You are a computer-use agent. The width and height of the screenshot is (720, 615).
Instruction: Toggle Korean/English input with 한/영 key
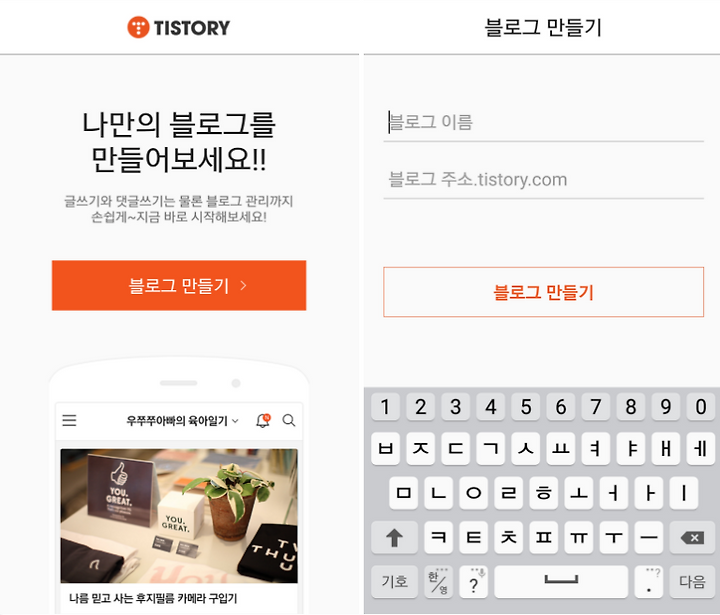coord(439,582)
